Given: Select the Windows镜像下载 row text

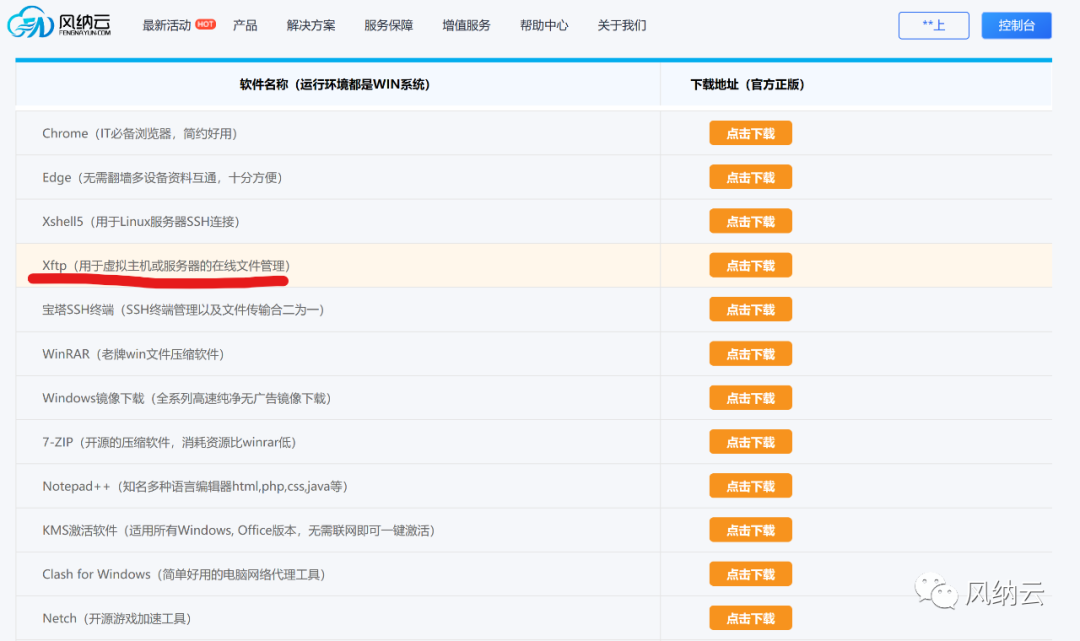Looking at the screenshot, I should tap(187, 398).
